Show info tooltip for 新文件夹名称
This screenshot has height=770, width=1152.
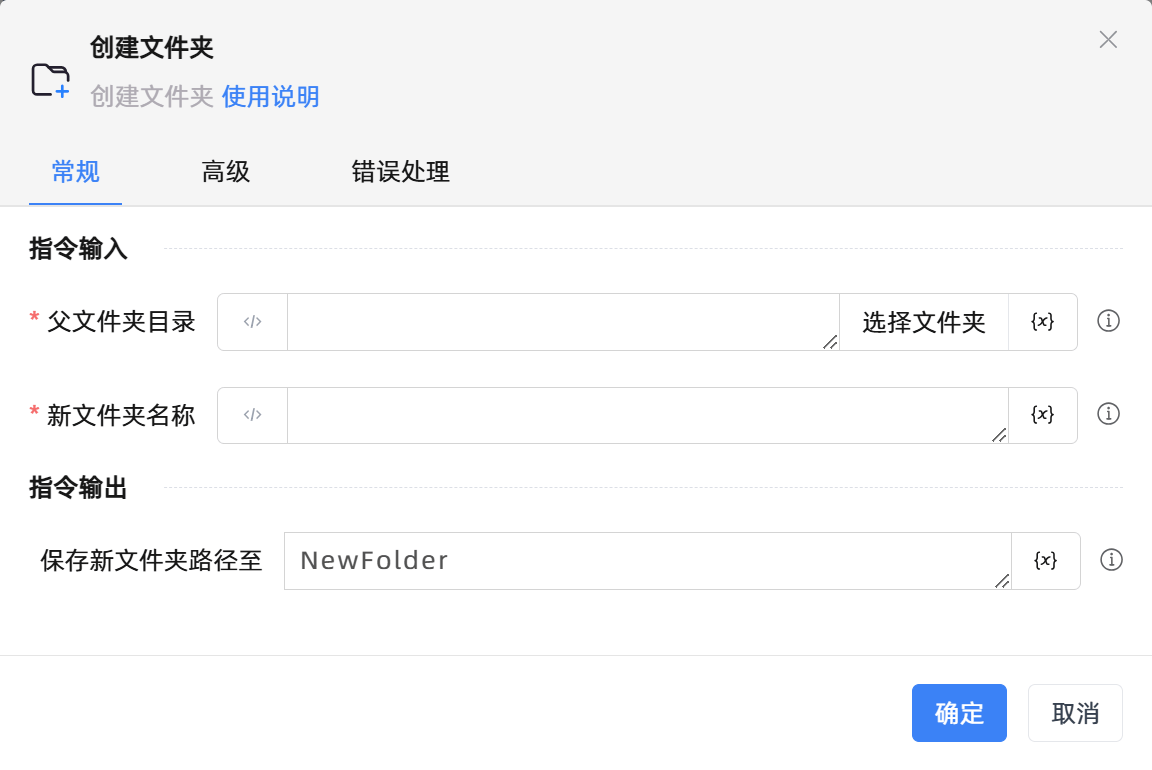click(1108, 414)
